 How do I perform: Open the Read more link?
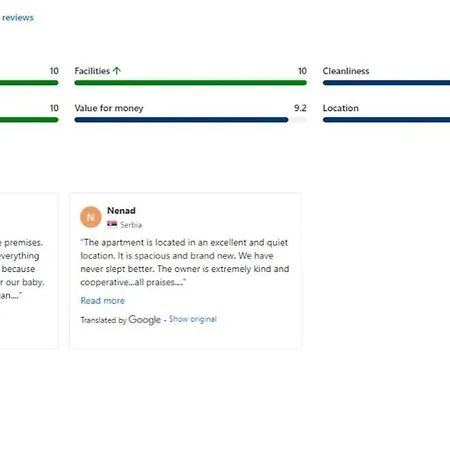coord(103,301)
